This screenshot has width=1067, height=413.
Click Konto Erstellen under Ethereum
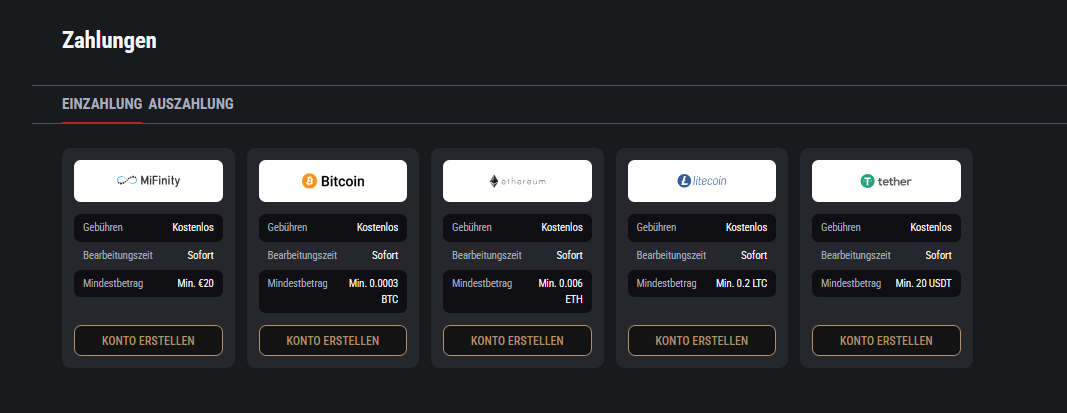point(517,340)
